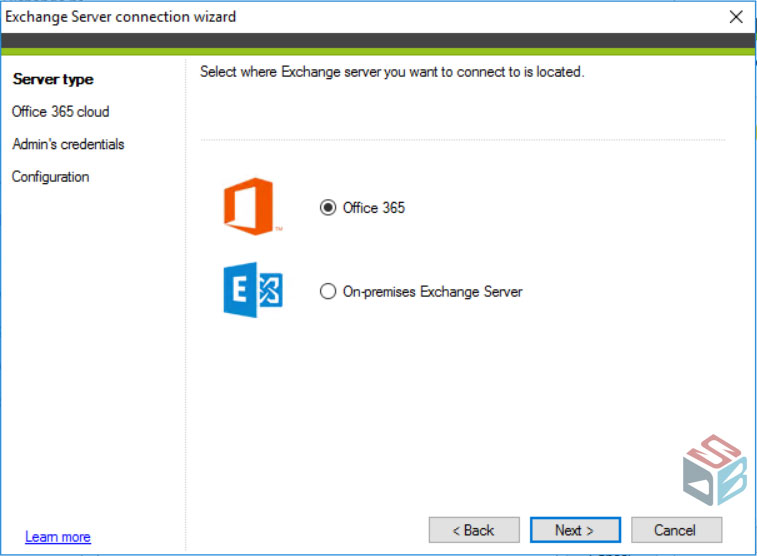Cancel the connection wizard

676,530
